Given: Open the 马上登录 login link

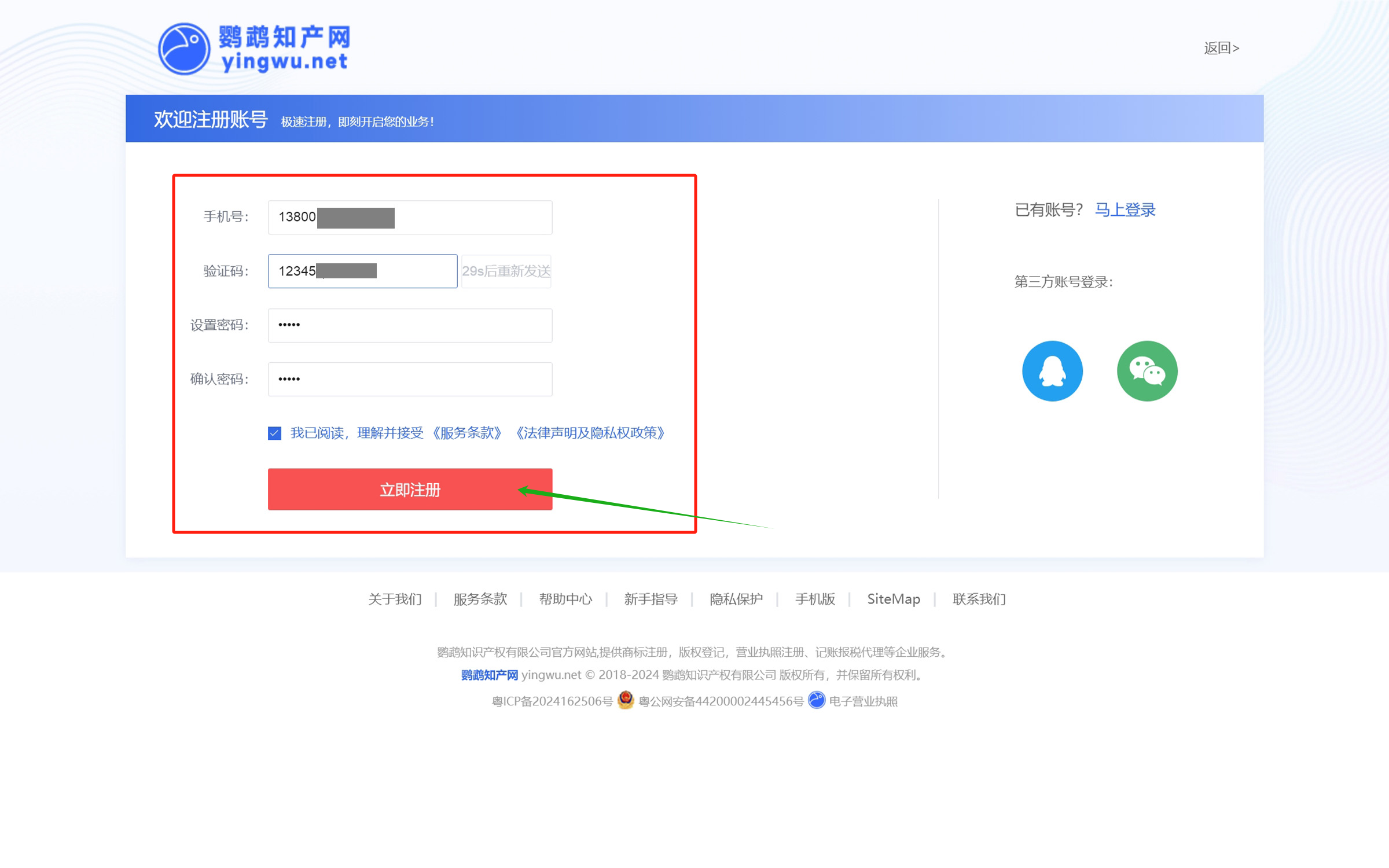Looking at the screenshot, I should click(x=1125, y=209).
